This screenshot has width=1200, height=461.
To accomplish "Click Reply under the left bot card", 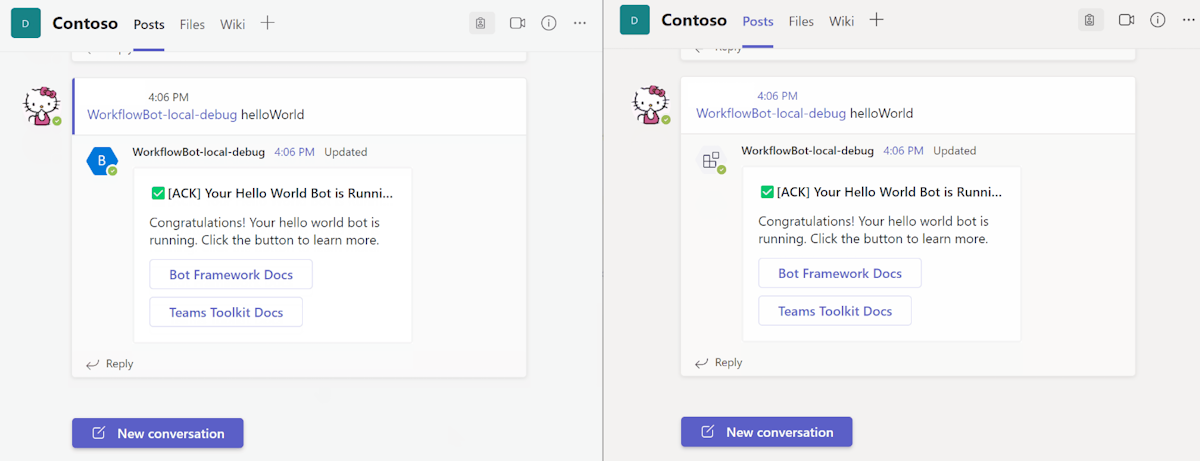I will [x=110, y=364].
